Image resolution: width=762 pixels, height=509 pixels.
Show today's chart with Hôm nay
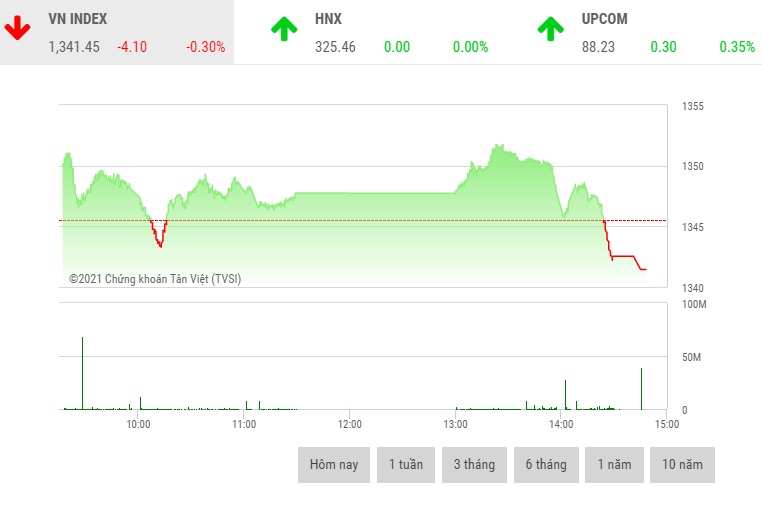[x=333, y=464]
